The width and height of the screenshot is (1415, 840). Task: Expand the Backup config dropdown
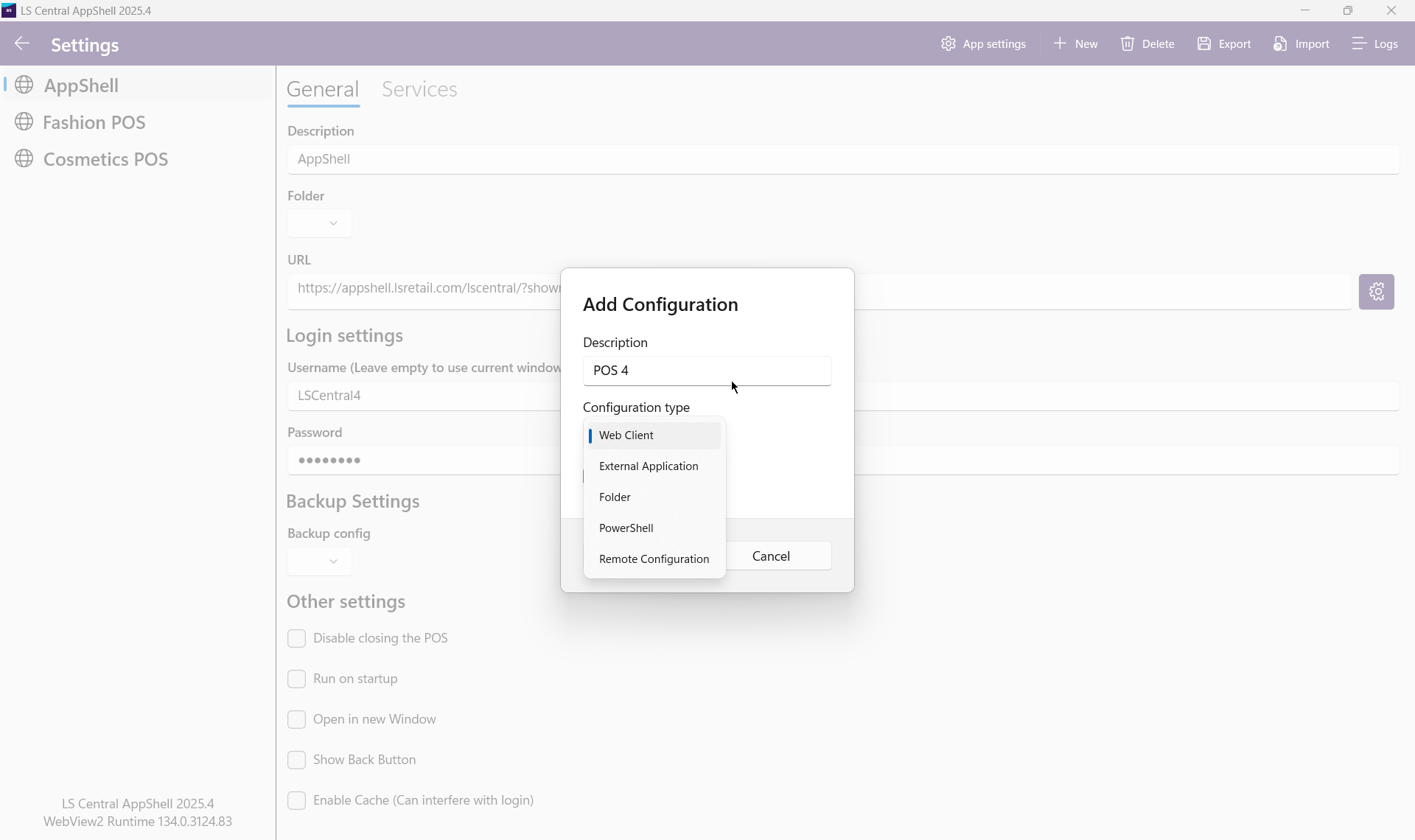(320, 561)
